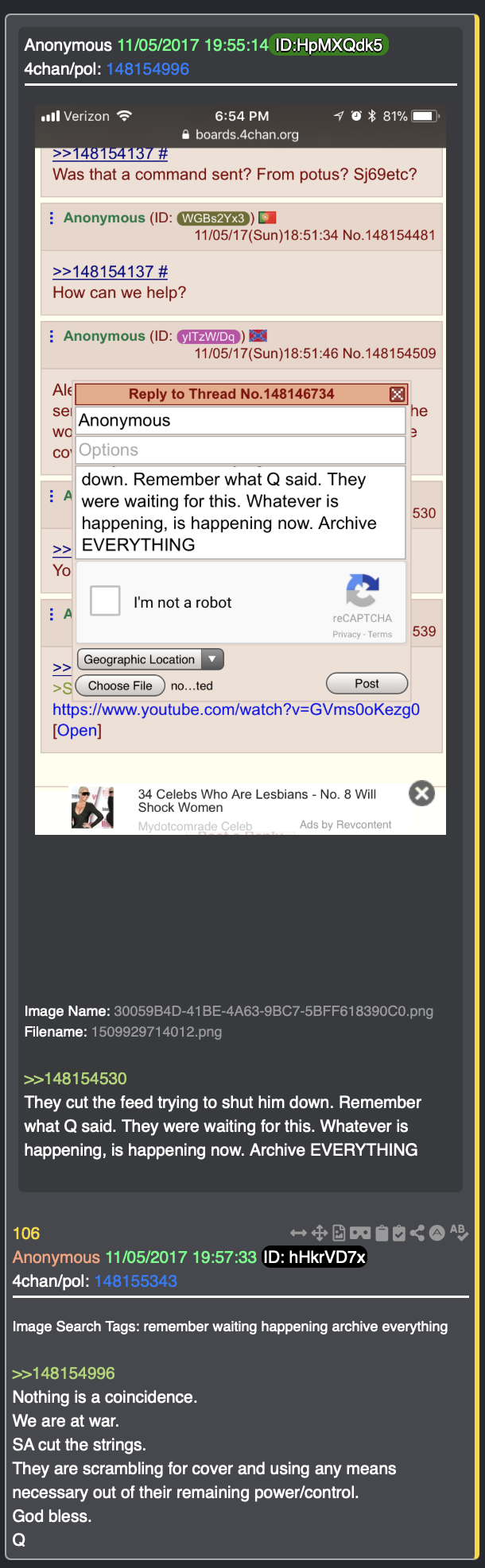Click the celebrity ad thumbnail
485x1568 pixels.
[x=93, y=807]
